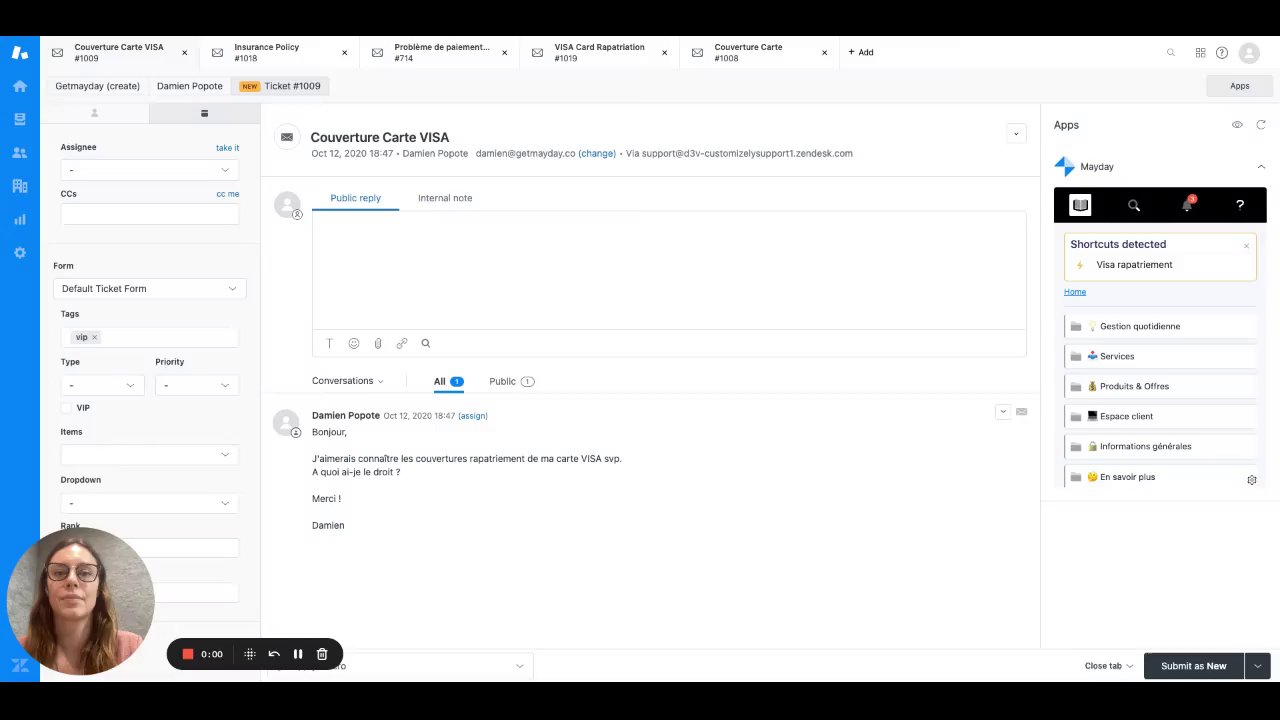The width and height of the screenshot is (1280, 720).
Task: Click Submit as New button
Action: (1194, 666)
